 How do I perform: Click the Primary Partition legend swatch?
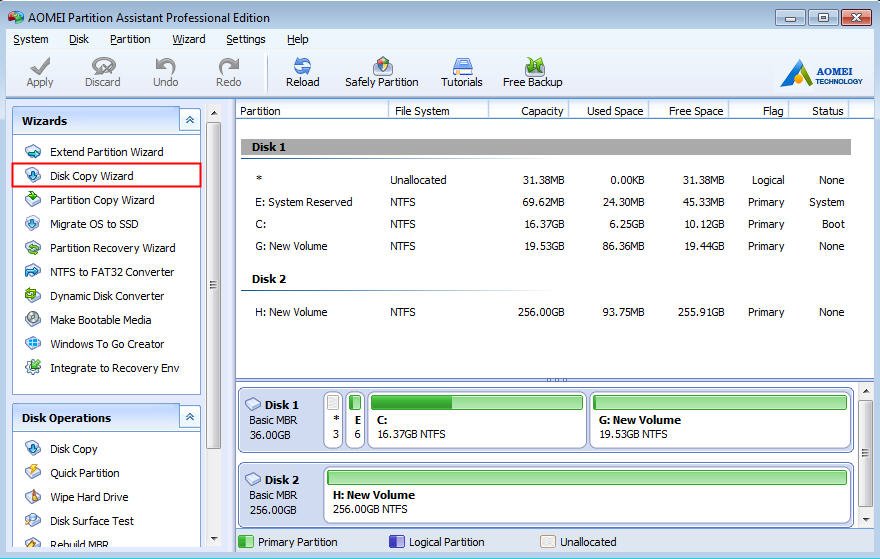point(246,542)
